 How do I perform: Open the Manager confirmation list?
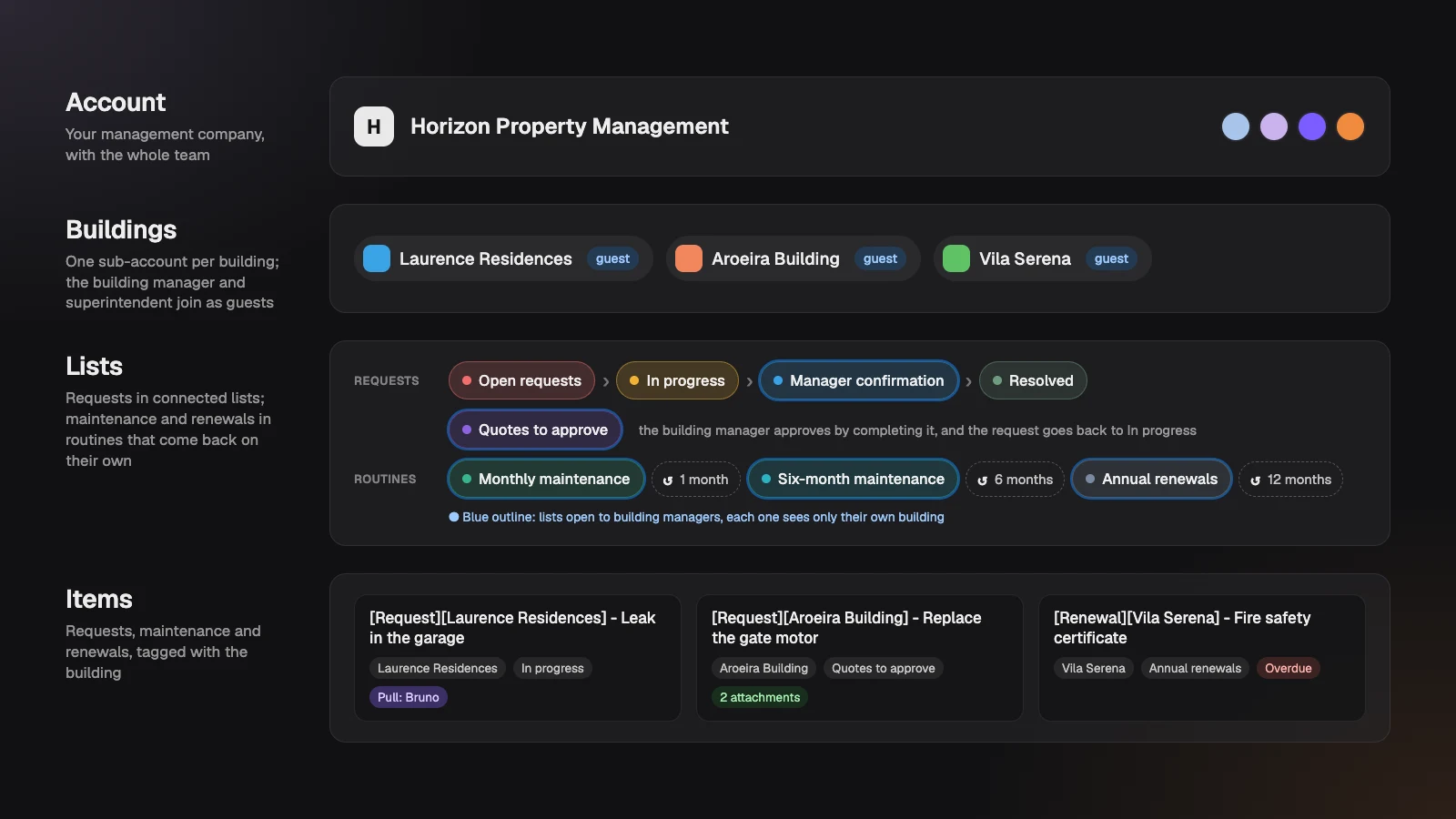[859, 380]
